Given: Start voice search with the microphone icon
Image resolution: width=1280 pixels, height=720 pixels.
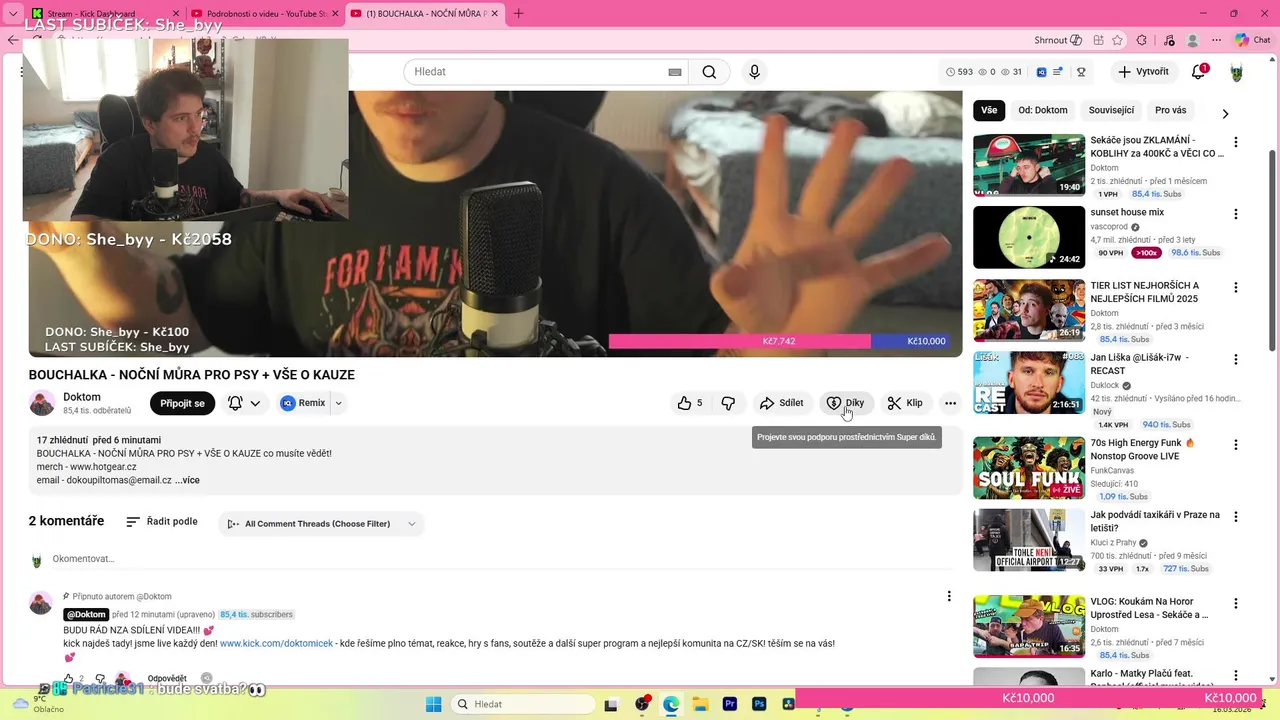Looking at the screenshot, I should [x=754, y=72].
